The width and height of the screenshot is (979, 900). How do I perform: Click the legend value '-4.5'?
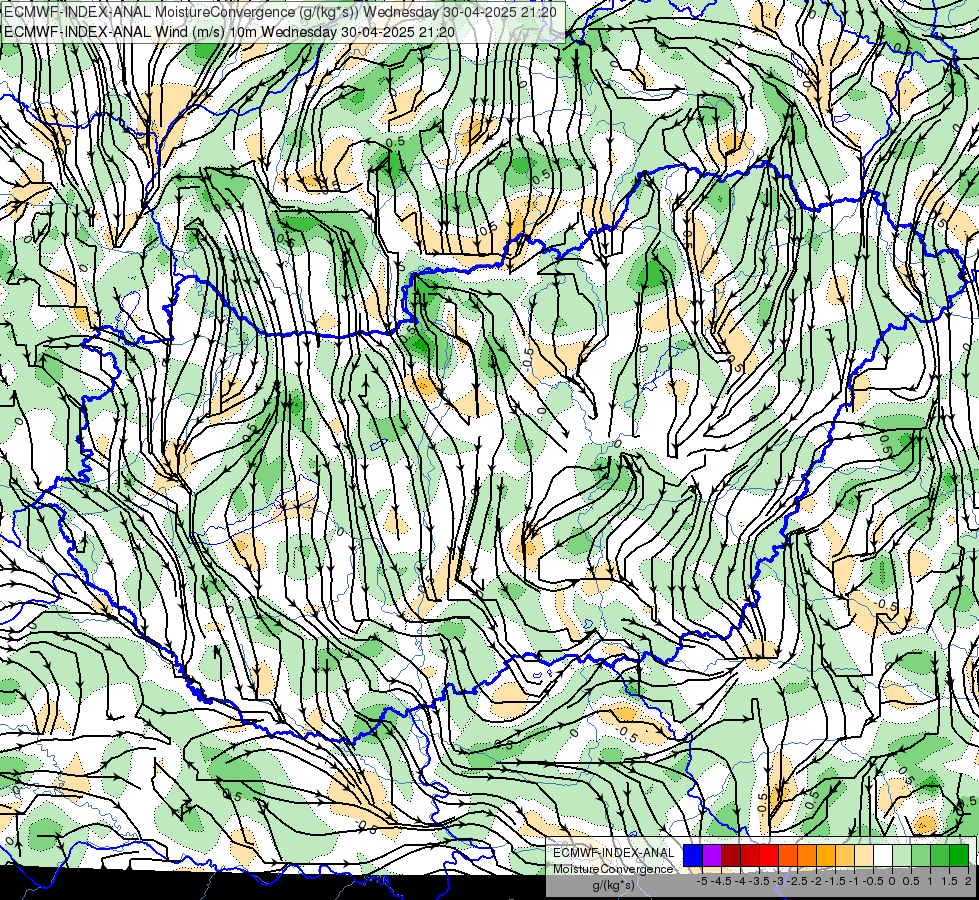coord(723,881)
